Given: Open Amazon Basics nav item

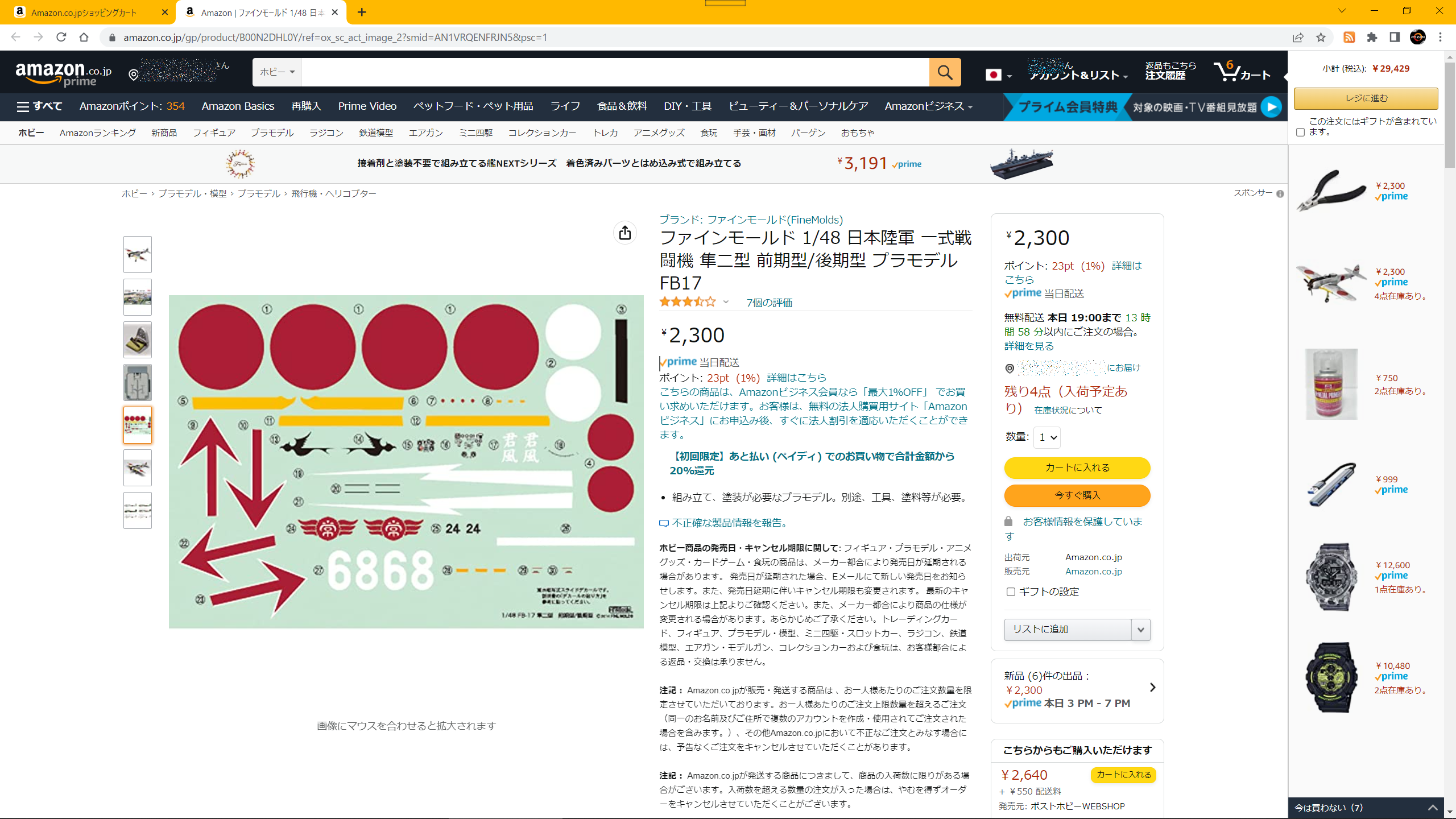Looking at the screenshot, I should click(238, 106).
